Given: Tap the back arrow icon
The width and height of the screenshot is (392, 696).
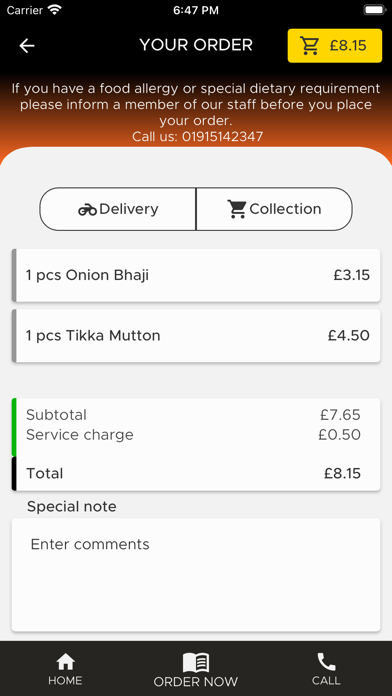Looking at the screenshot, I should point(27,46).
